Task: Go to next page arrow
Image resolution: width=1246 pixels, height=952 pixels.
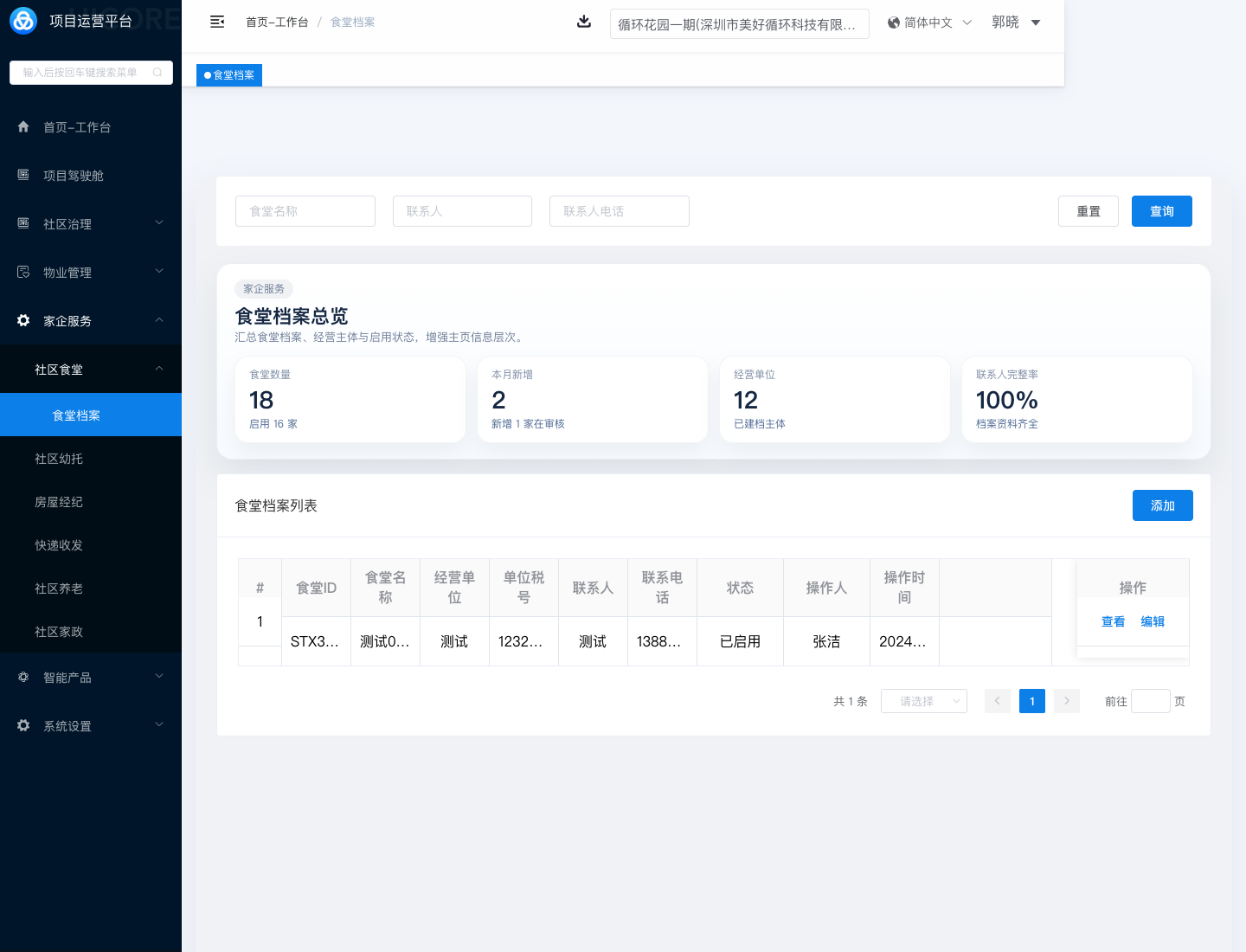Action: pyautogui.click(x=1067, y=701)
